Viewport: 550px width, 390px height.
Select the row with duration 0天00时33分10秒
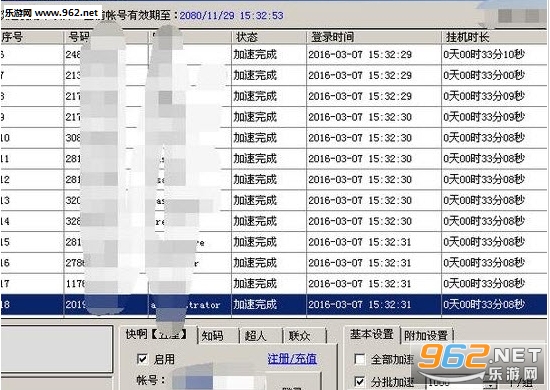point(274,54)
